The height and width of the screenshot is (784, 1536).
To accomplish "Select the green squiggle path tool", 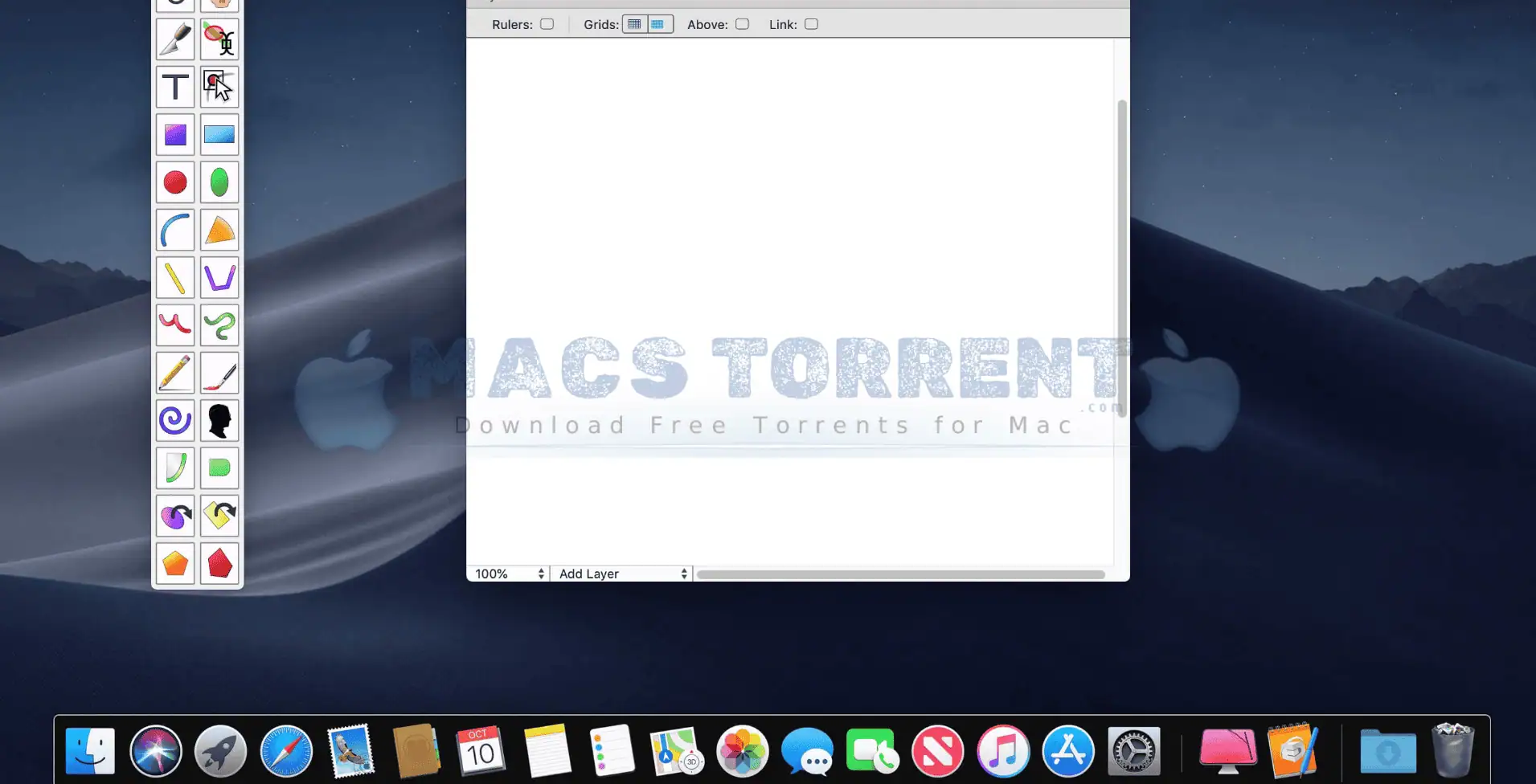I will pos(219,325).
